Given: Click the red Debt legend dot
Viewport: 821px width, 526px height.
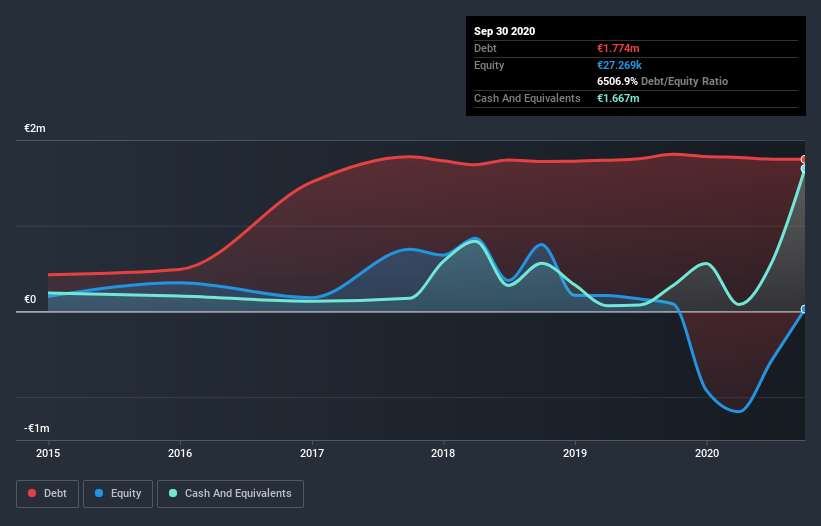Looking at the screenshot, I should click(32, 493).
